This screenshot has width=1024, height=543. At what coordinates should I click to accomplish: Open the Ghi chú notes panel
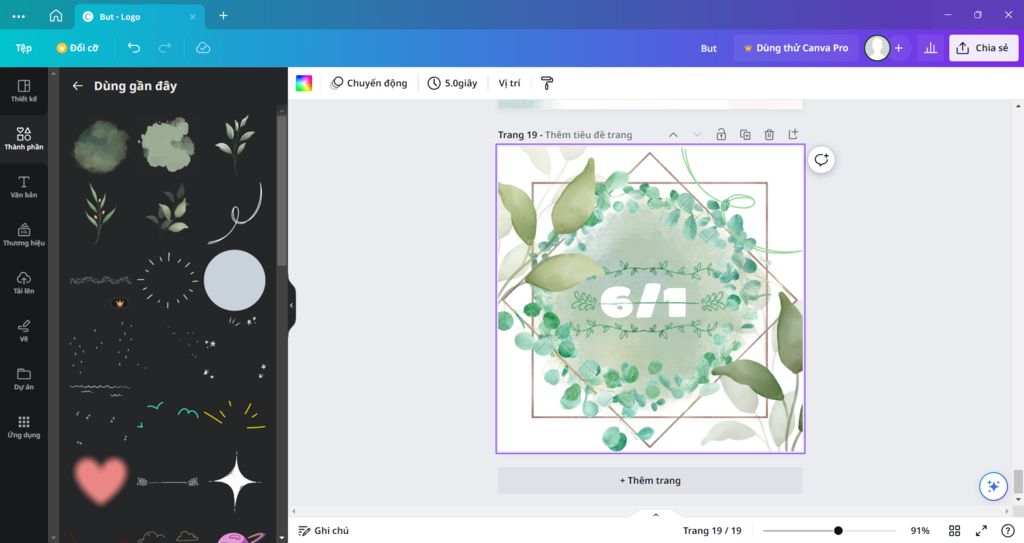coord(323,531)
